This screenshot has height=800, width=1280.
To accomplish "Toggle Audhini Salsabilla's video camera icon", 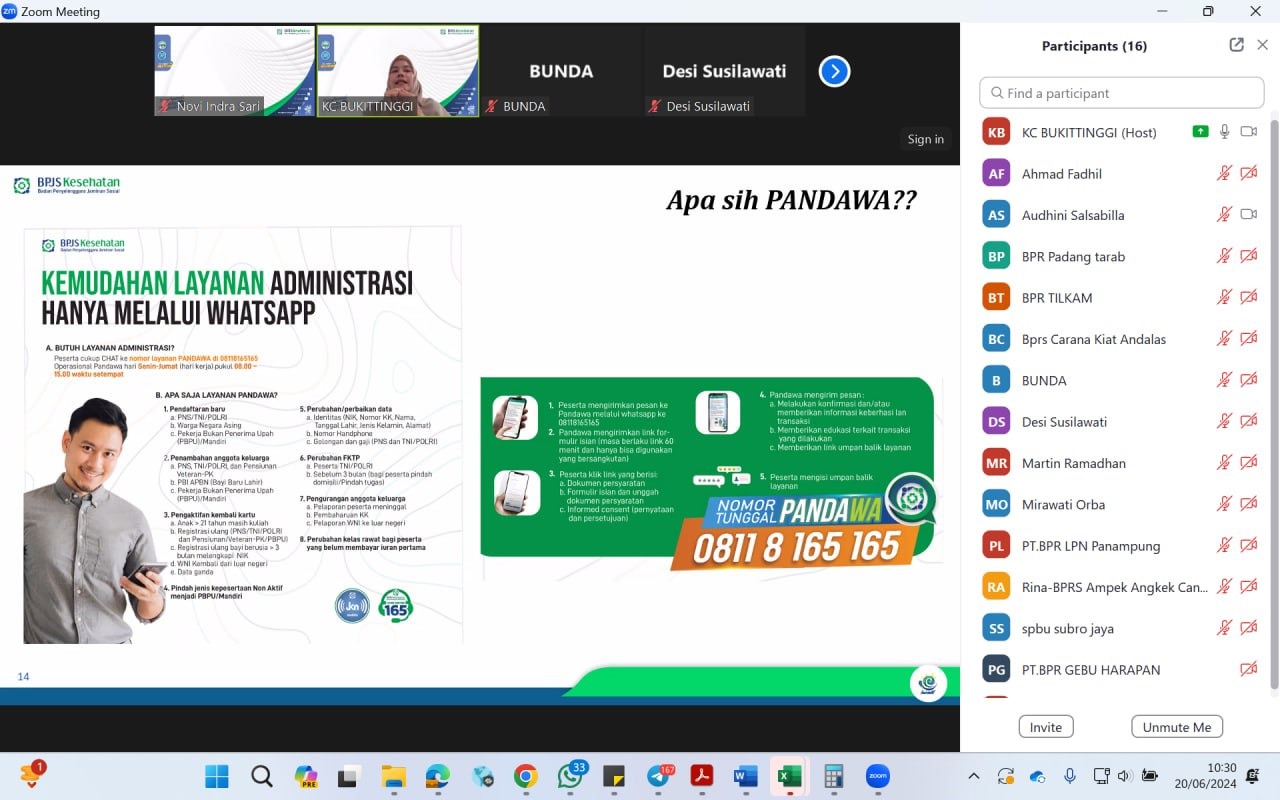I will click(x=1248, y=214).
